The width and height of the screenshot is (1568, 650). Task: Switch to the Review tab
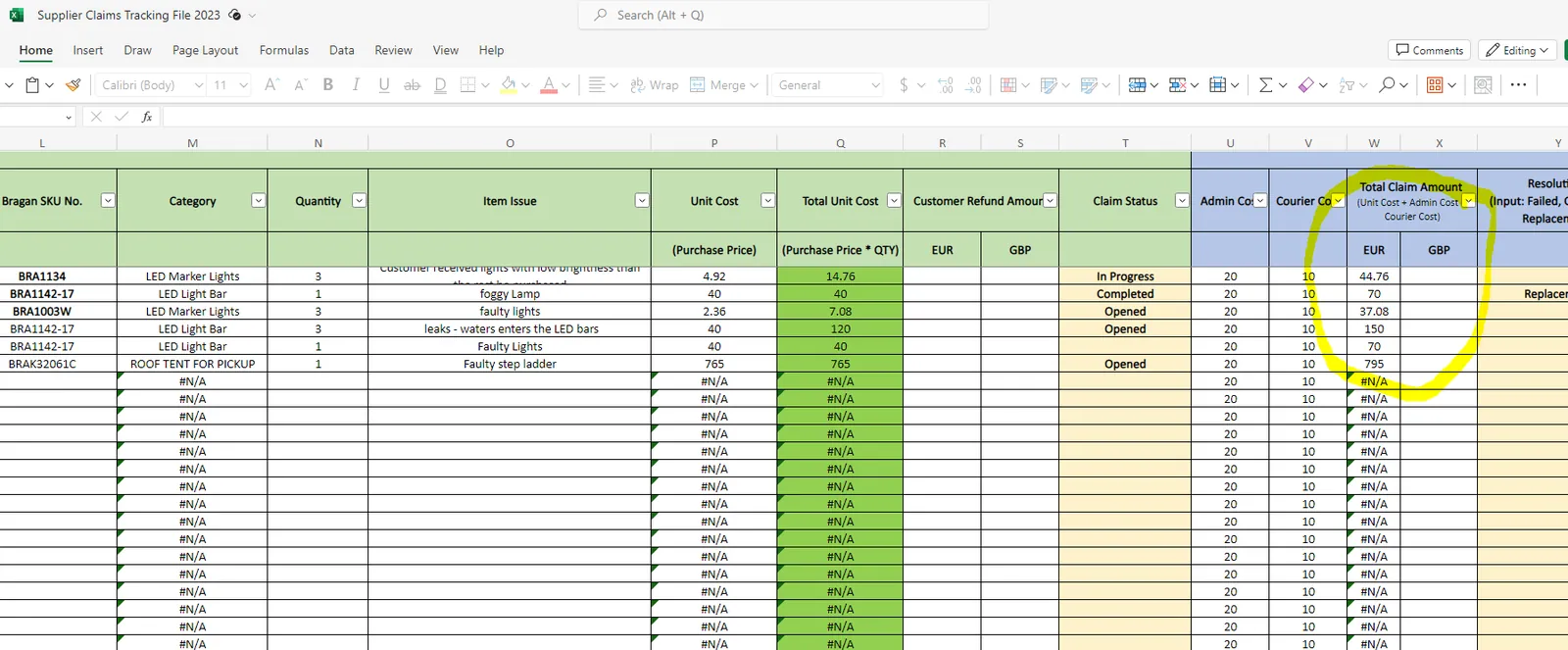click(393, 50)
